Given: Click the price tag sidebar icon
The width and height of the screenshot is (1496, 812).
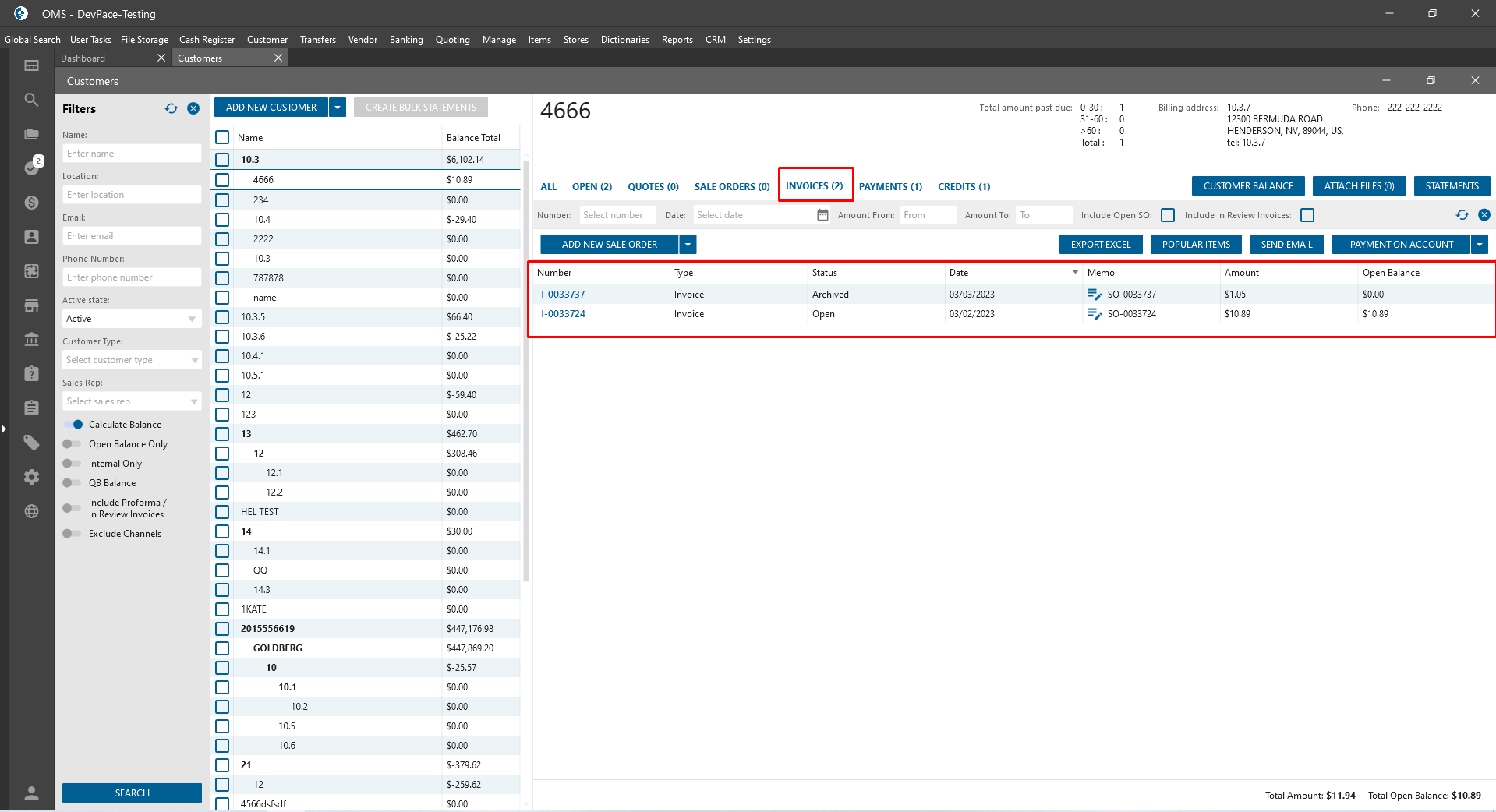Looking at the screenshot, I should tap(31, 443).
